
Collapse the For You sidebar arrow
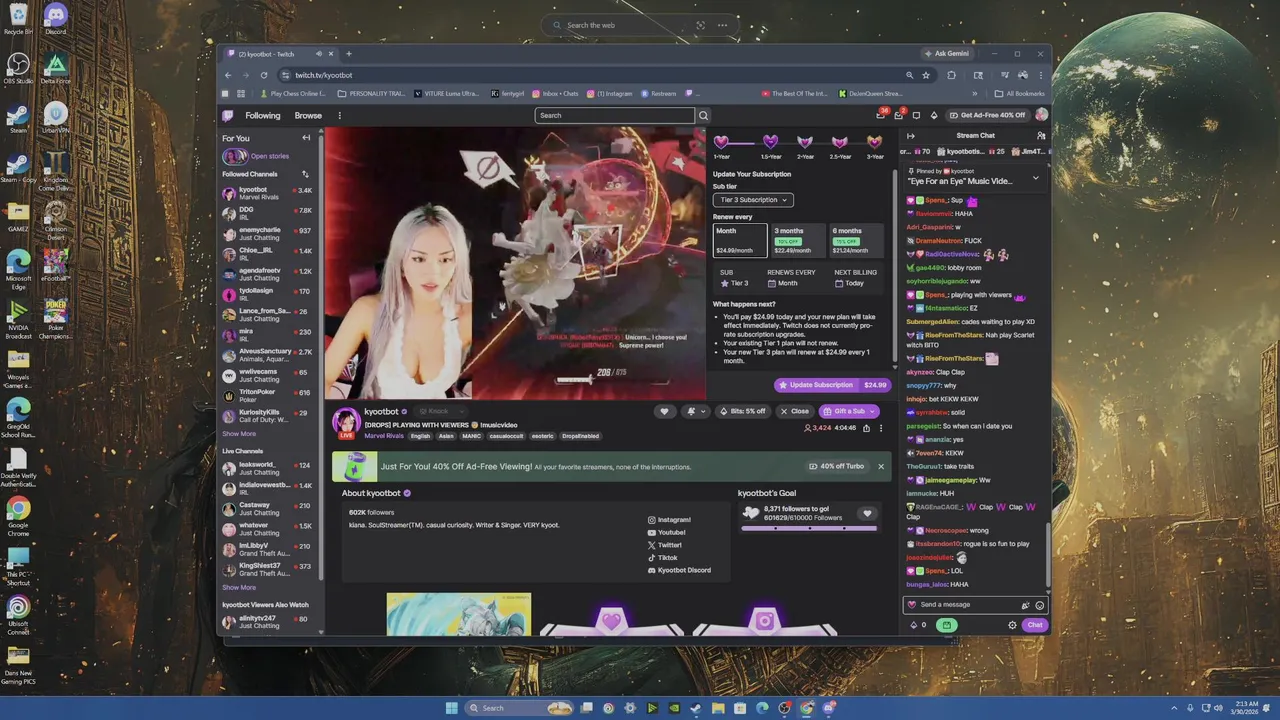[x=306, y=138]
